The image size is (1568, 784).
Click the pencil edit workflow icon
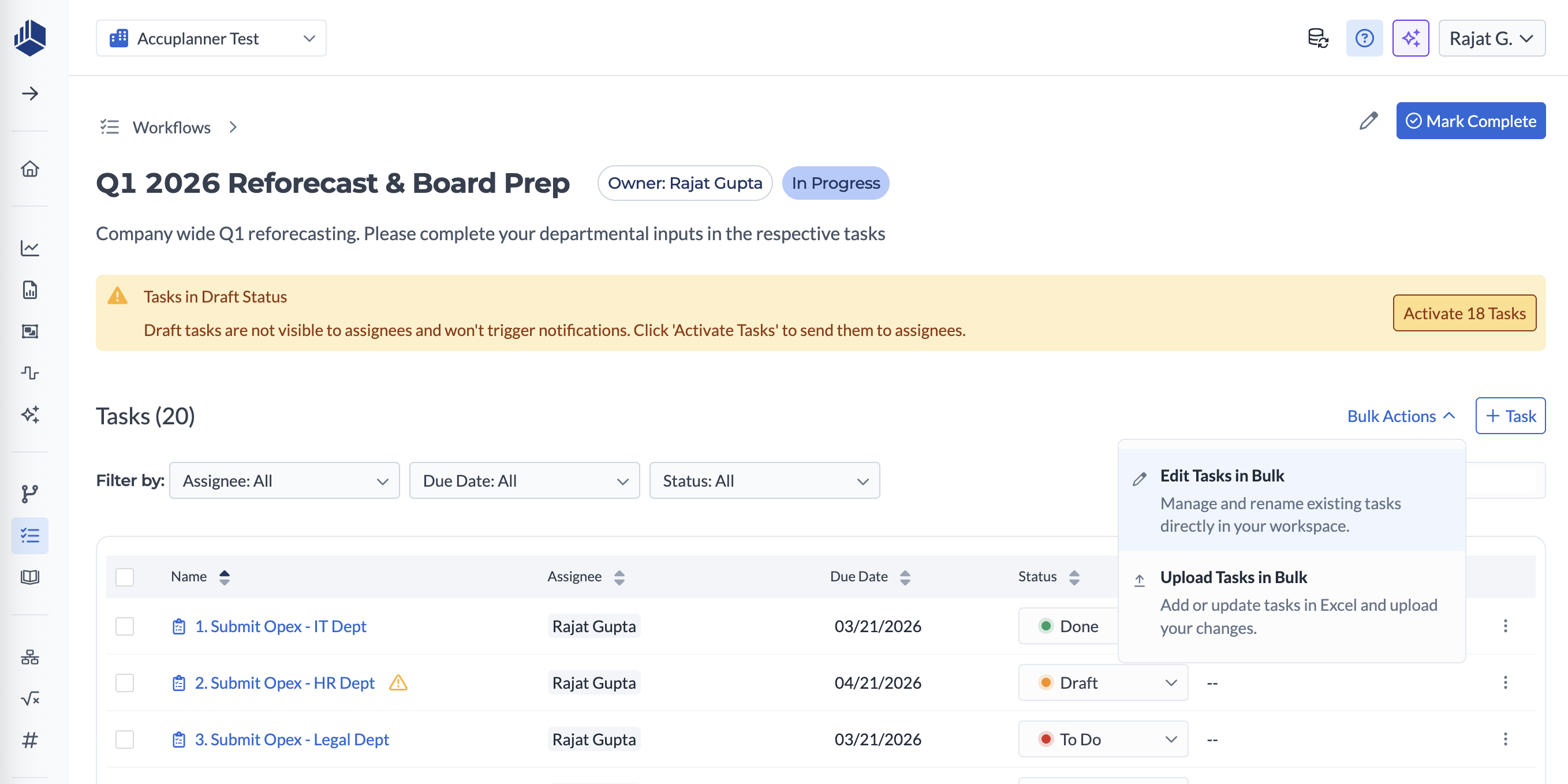(1368, 121)
